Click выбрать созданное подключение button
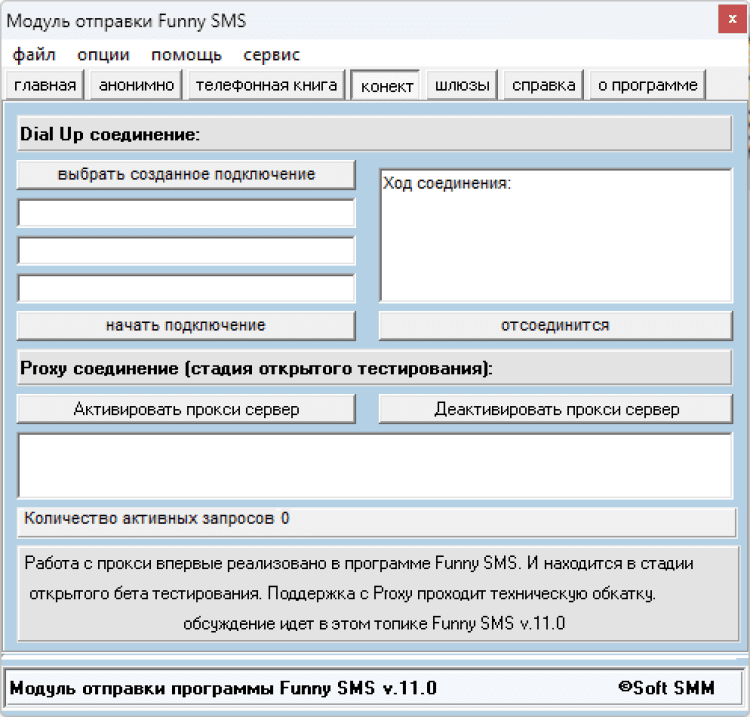 coord(186,175)
